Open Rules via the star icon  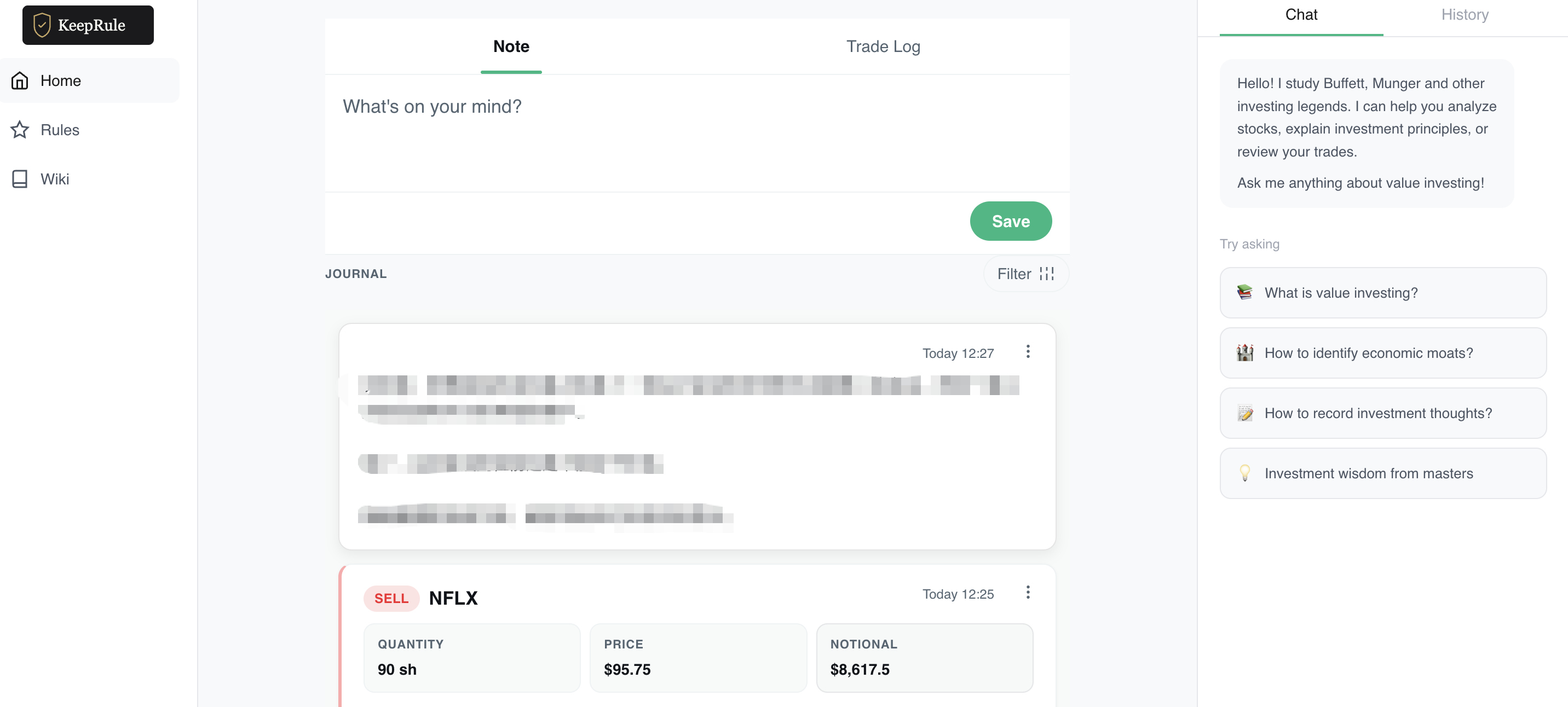tap(20, 130)
